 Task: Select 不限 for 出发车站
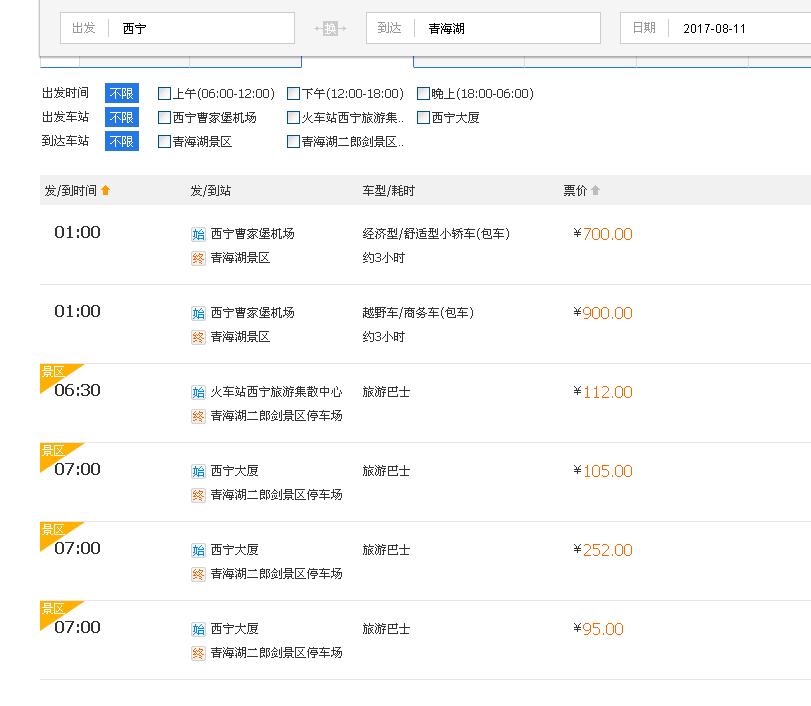(x=122, y=117)
